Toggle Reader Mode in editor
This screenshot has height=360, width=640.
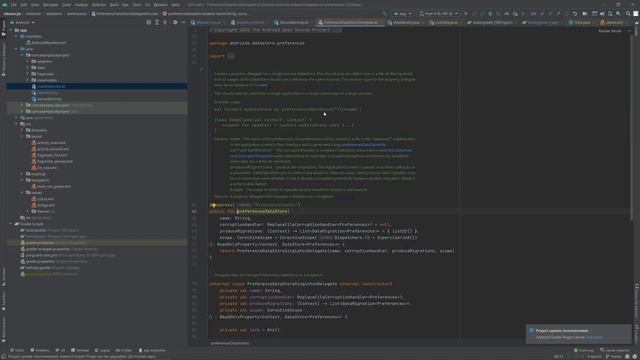tap(610, 31)
